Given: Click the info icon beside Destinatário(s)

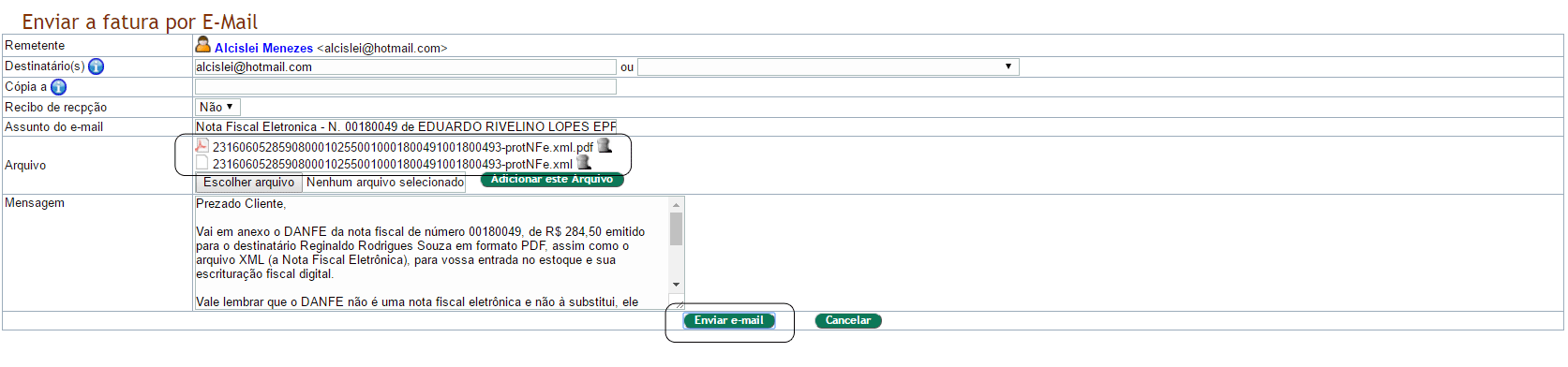Looking at the screenshot, I should pos(96,66).
